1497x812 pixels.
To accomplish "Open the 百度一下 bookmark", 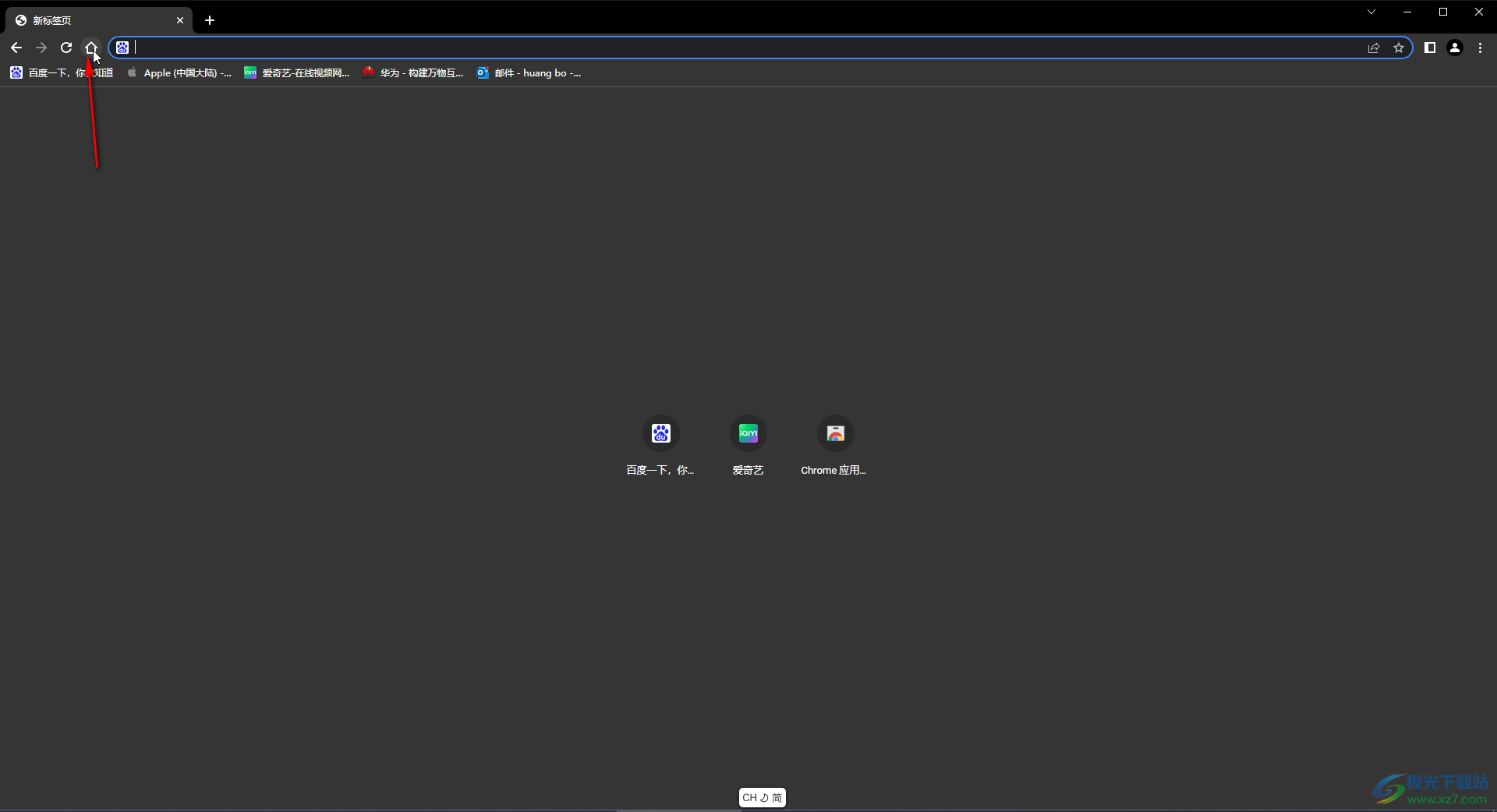I will point(62,72).
